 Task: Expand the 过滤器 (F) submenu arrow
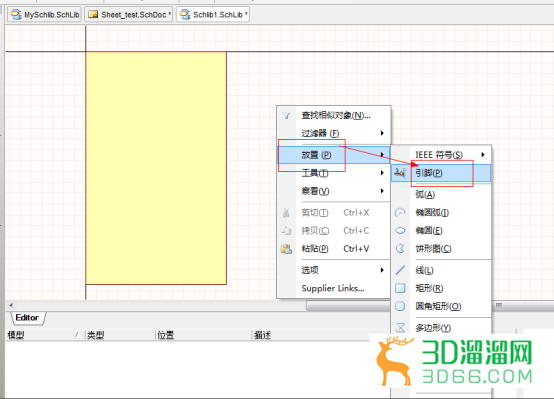[382, 133]
